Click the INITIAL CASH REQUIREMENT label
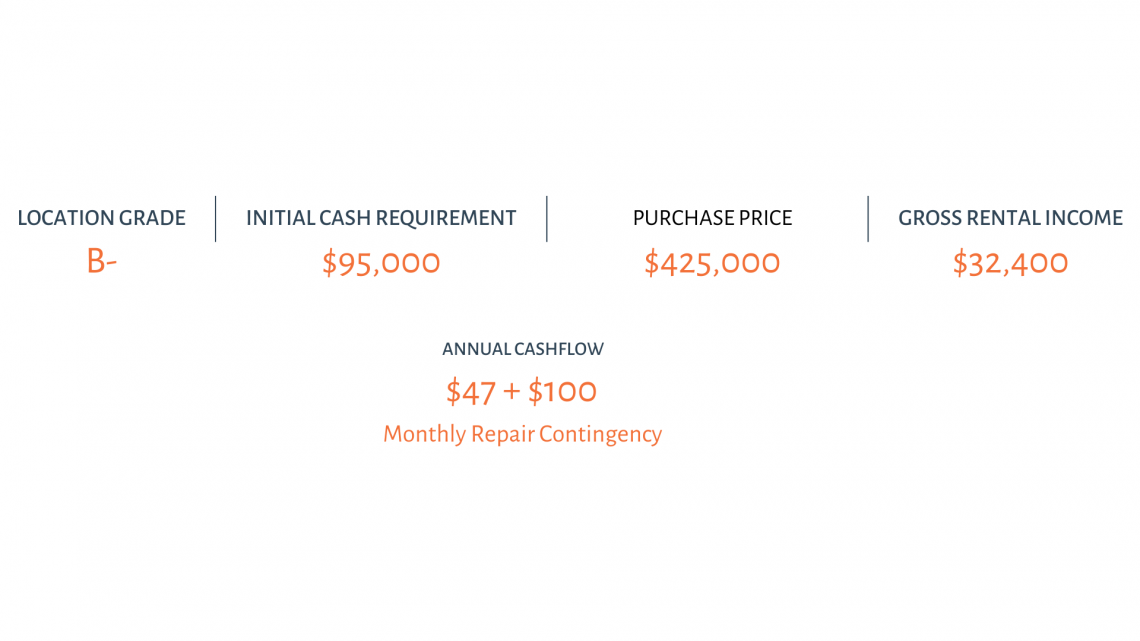This screenshot has width=1140, height=641. [x=381, y=218]
